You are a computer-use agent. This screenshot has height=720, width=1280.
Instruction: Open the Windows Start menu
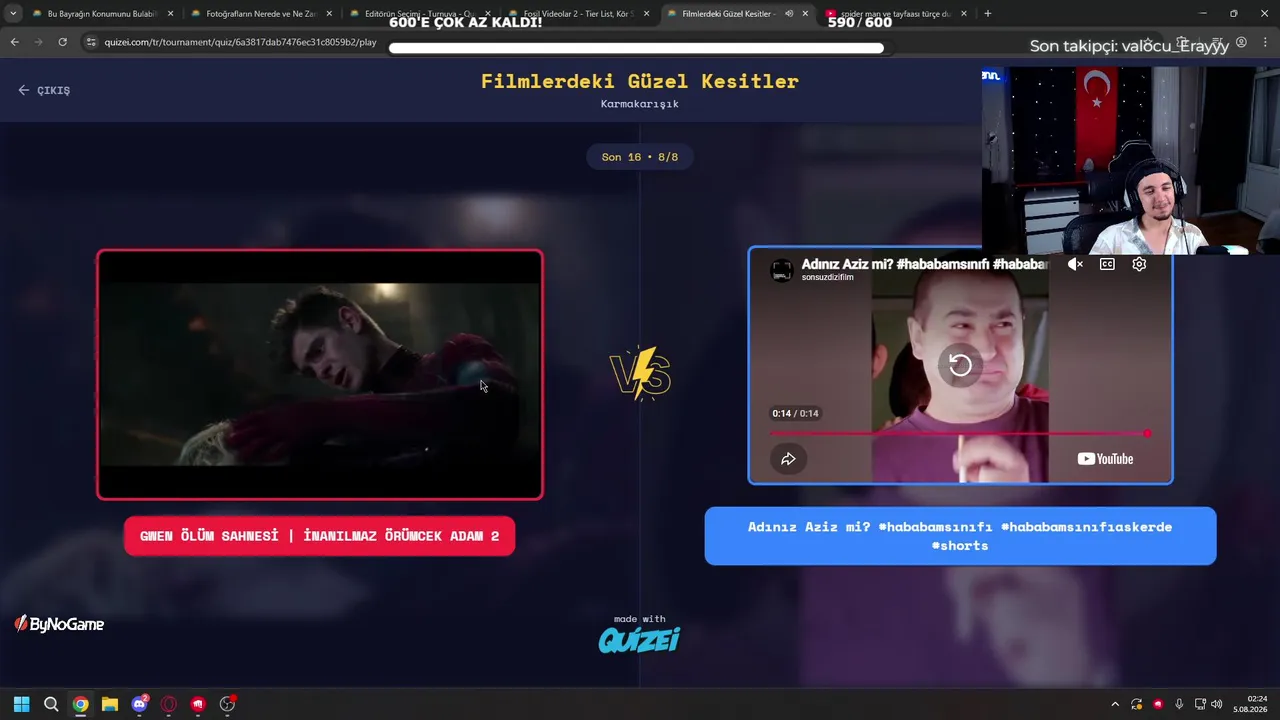(x=21, y=704)
